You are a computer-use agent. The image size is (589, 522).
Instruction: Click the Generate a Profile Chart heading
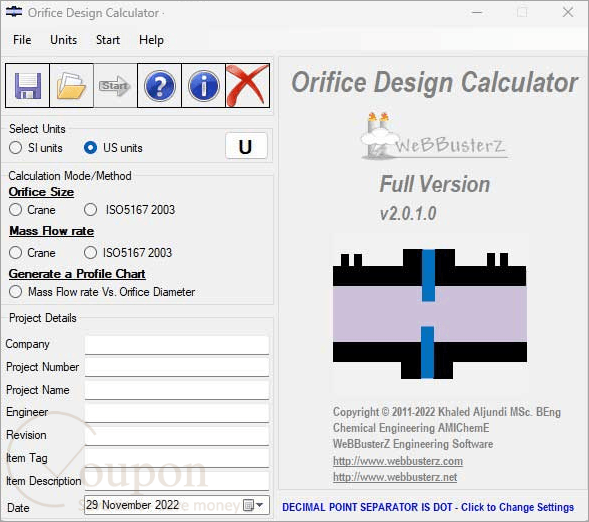tap(77, 274)
